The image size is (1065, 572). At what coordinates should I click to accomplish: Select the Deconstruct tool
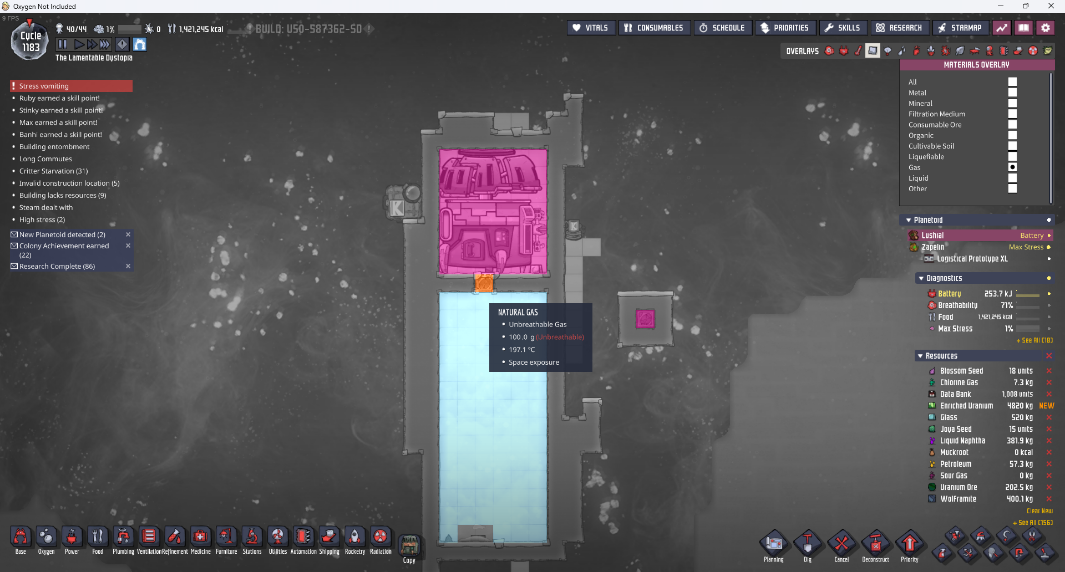876,545
